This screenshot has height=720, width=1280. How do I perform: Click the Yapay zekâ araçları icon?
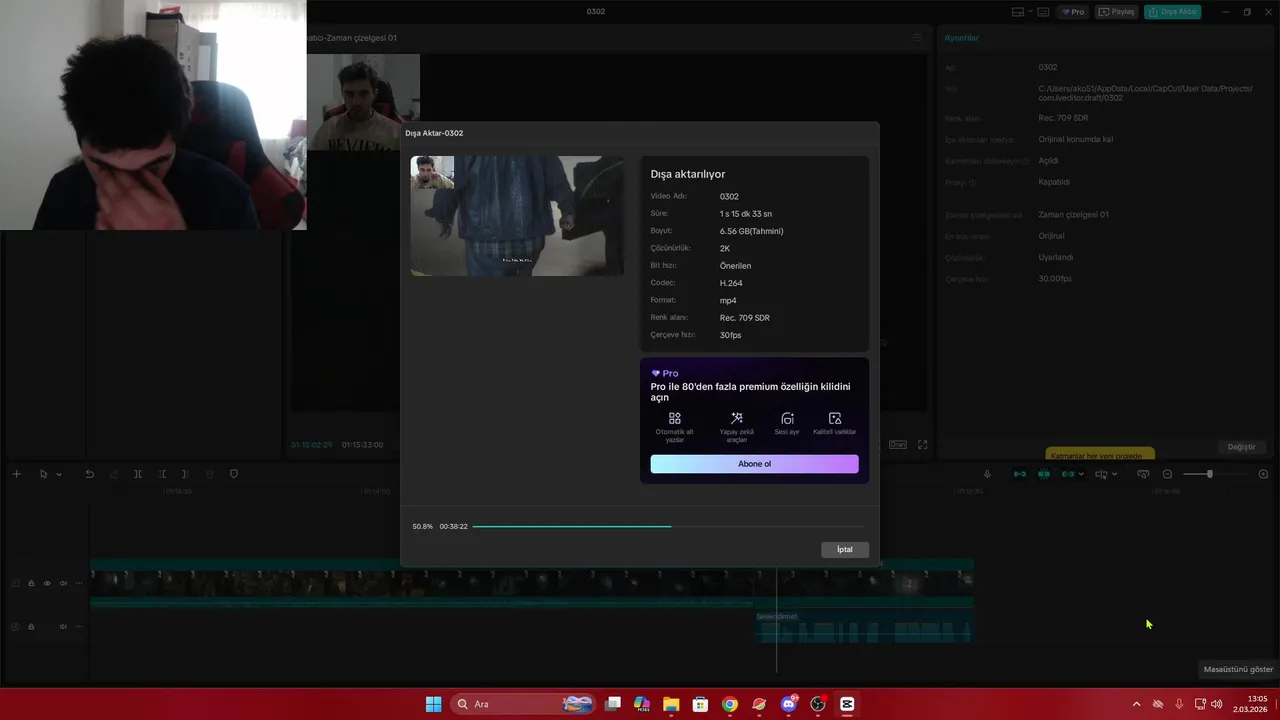click(737, 419)
